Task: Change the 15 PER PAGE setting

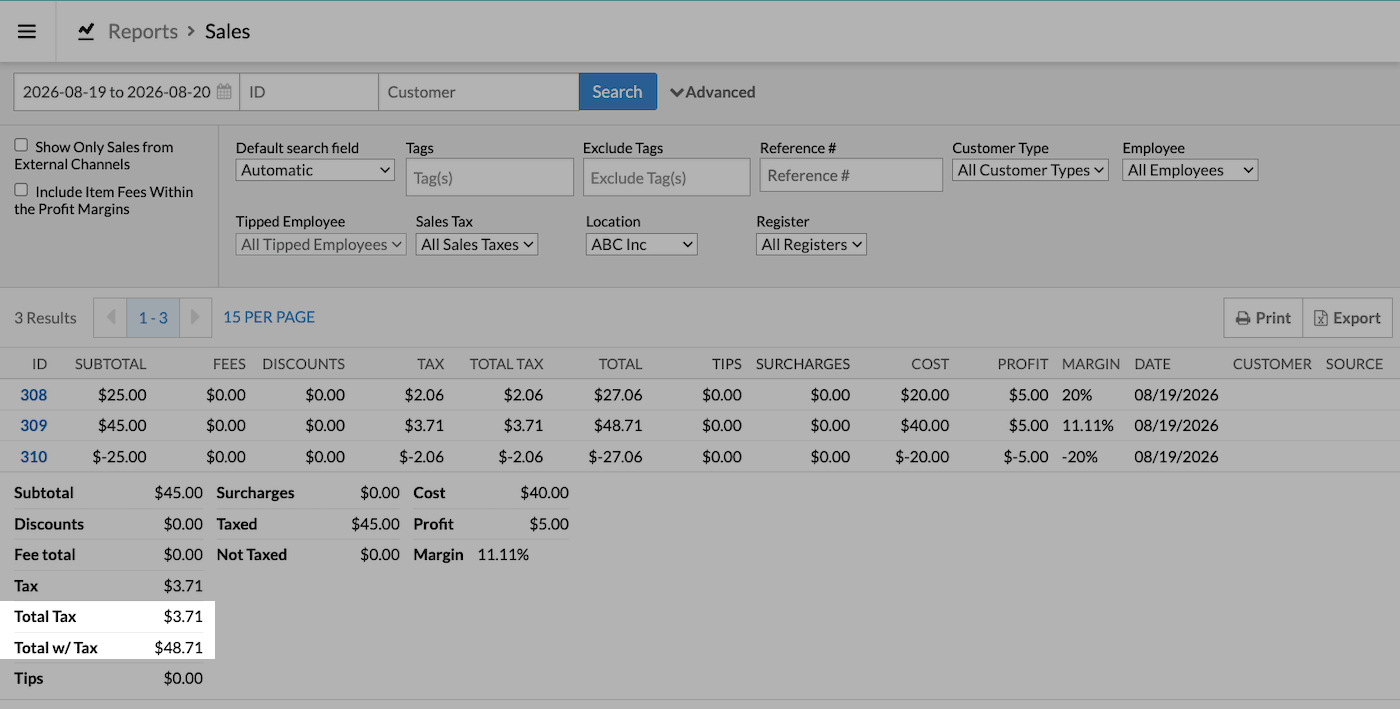Action: coord(269,317)
